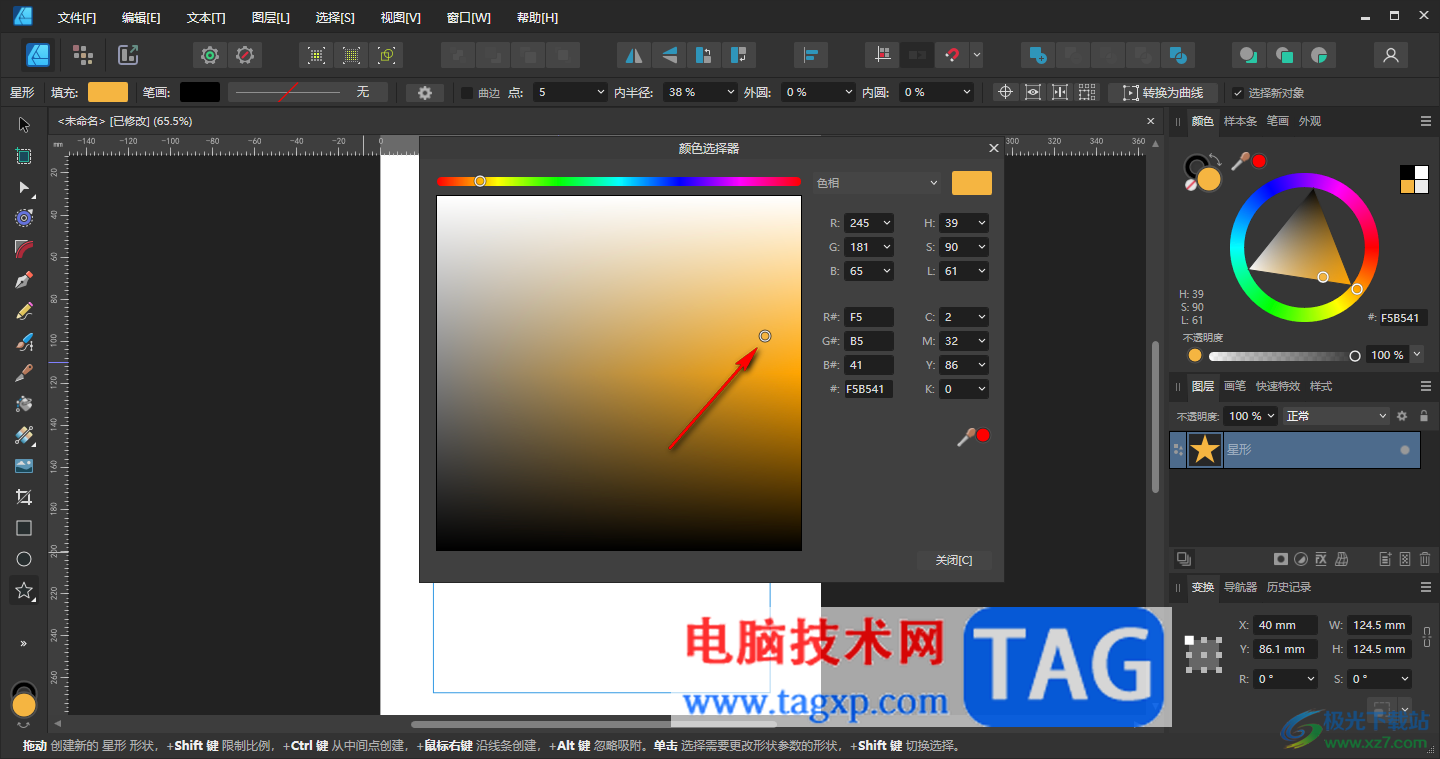Viewport: 1440px width, 759px height.
Task: Switch to Pixel persona icon
Action: point(83,55)
